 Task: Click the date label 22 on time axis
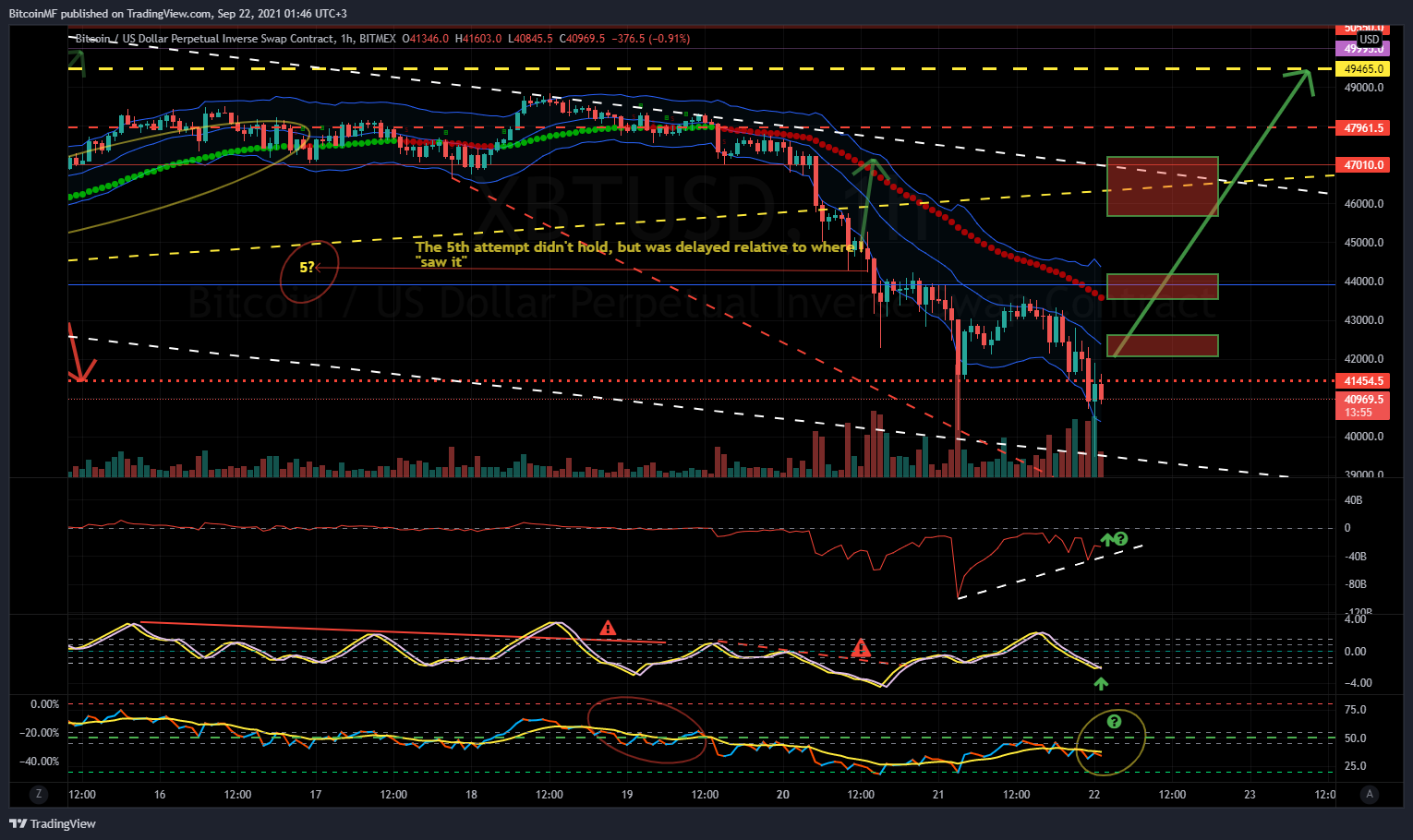pyautogui.click(x=1094, y=795)
